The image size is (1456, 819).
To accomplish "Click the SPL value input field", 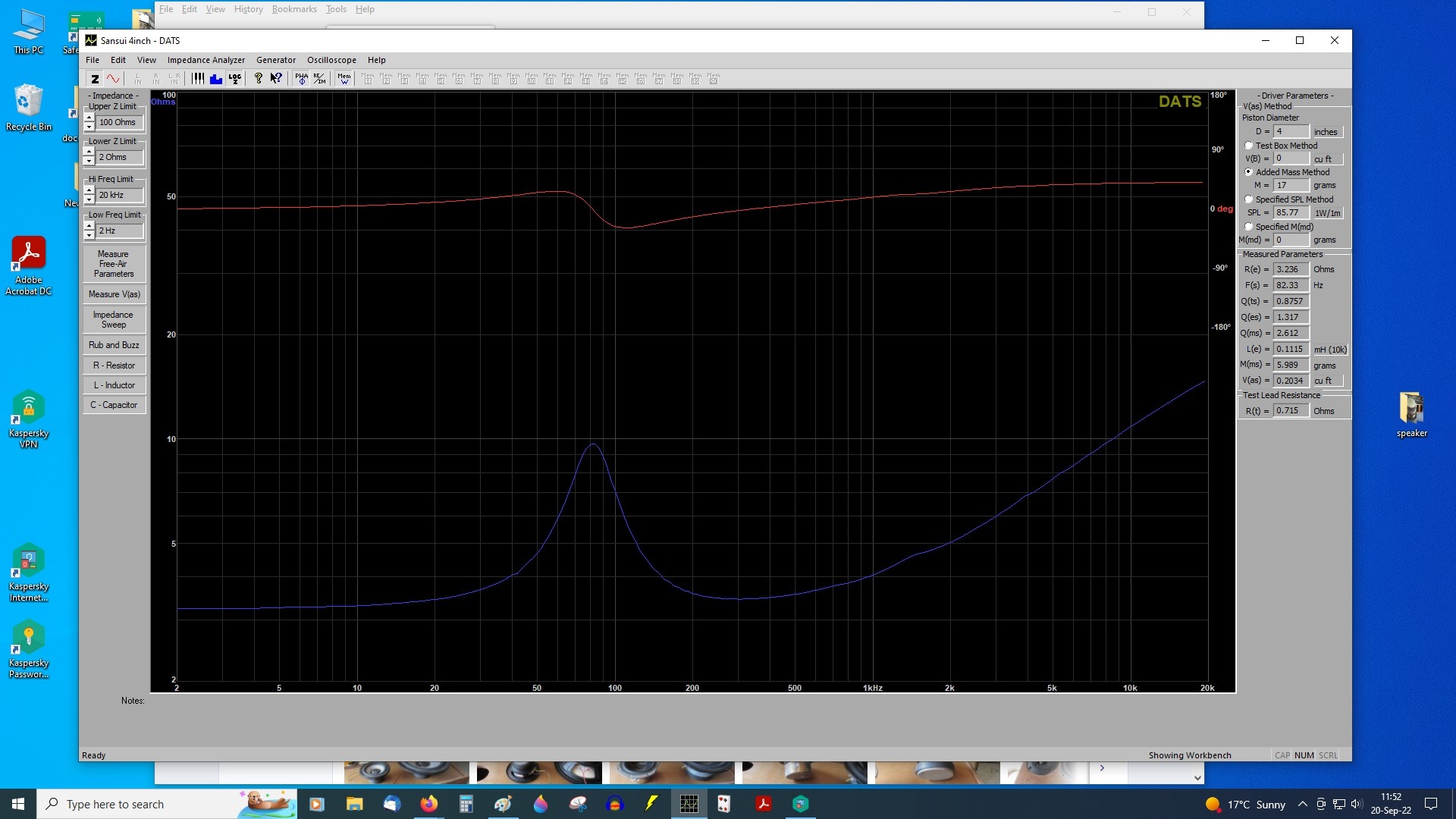I will 1291,212.
